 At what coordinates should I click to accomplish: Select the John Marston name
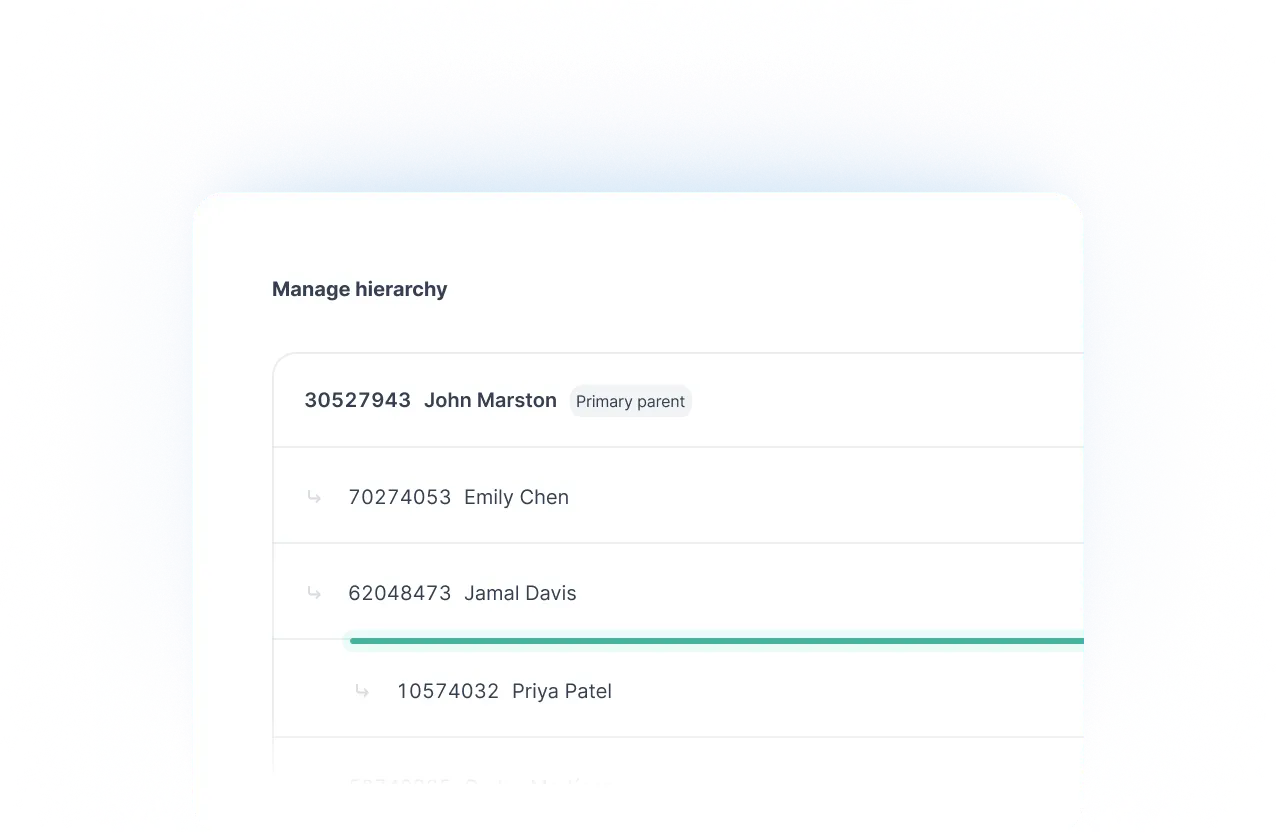pos(490,400)
